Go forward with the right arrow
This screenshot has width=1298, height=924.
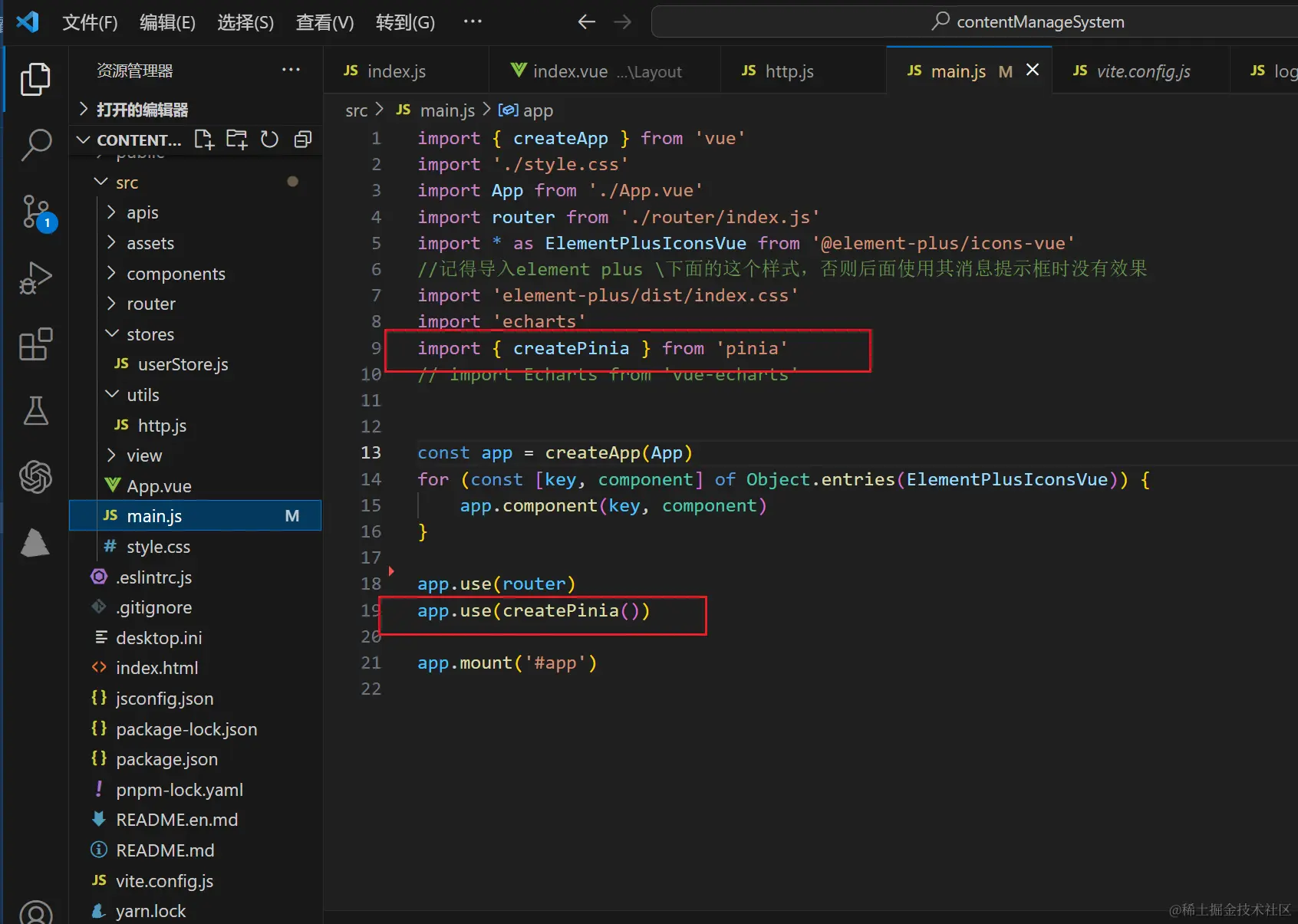pos(623,21)
